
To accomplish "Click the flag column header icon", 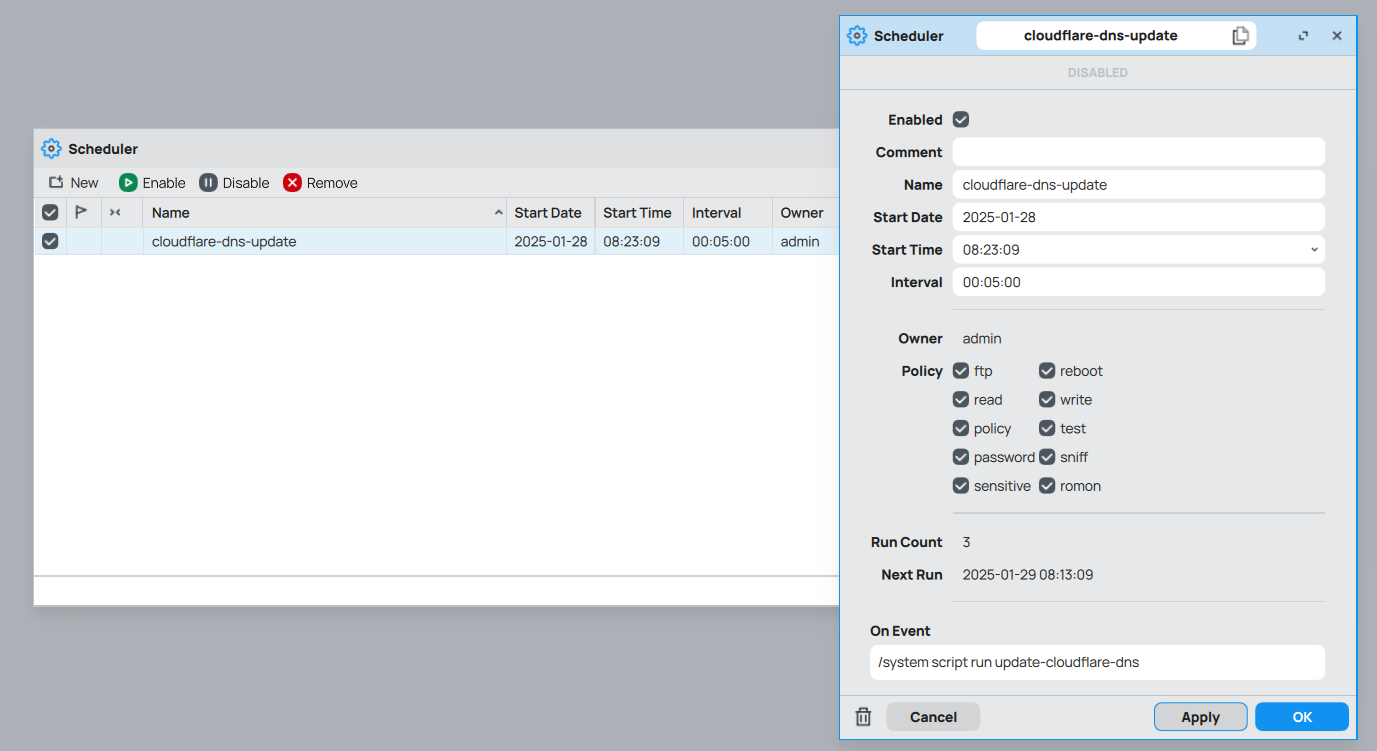I will (82, 212).
